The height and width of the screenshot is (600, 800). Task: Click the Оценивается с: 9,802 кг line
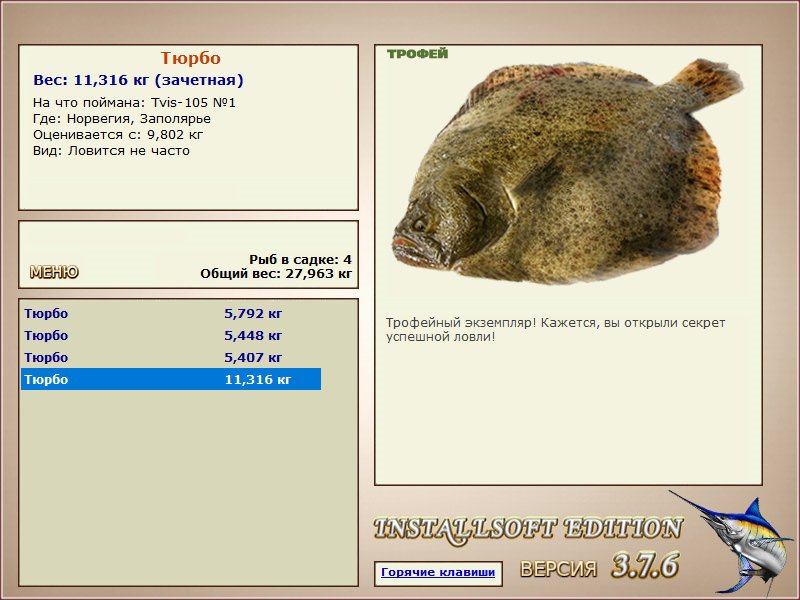pos(118,135)
